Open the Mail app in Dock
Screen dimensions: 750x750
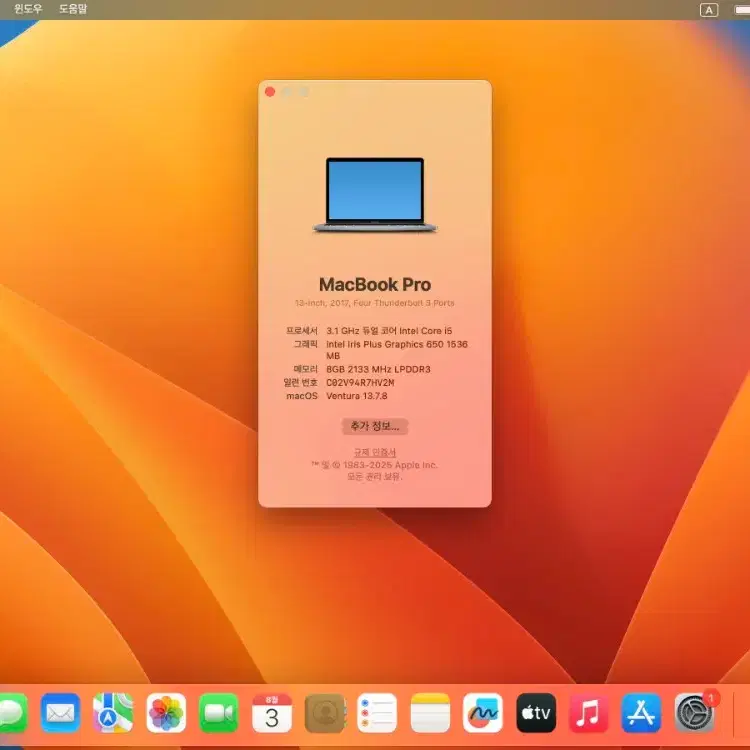pyautogui.click(x=60, y=713)
